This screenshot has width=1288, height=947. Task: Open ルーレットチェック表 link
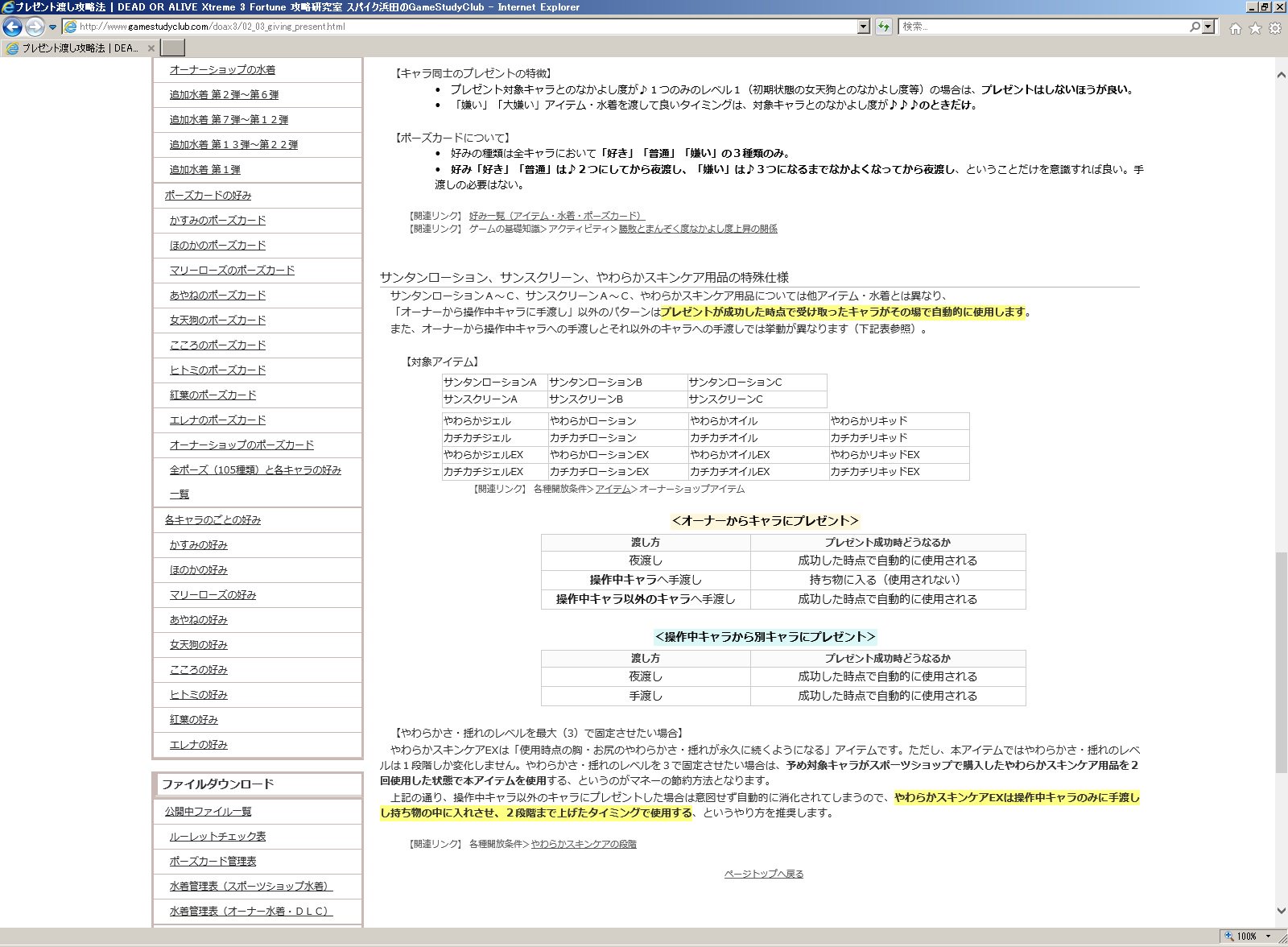[x=217, y=837]
